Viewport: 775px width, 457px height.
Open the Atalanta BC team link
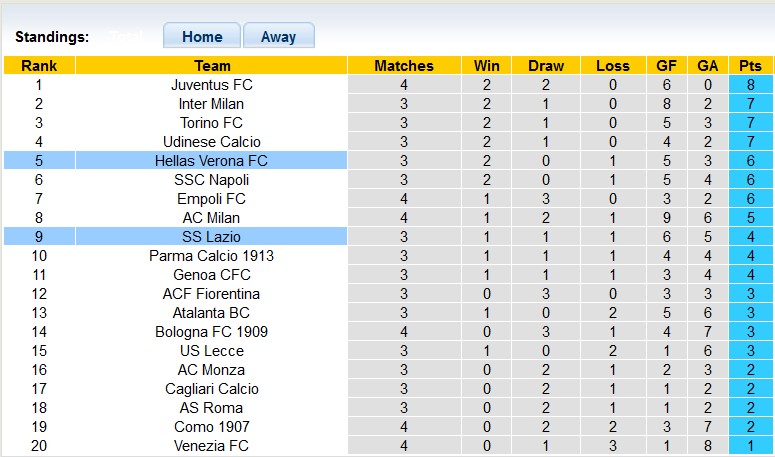[212, 313]
